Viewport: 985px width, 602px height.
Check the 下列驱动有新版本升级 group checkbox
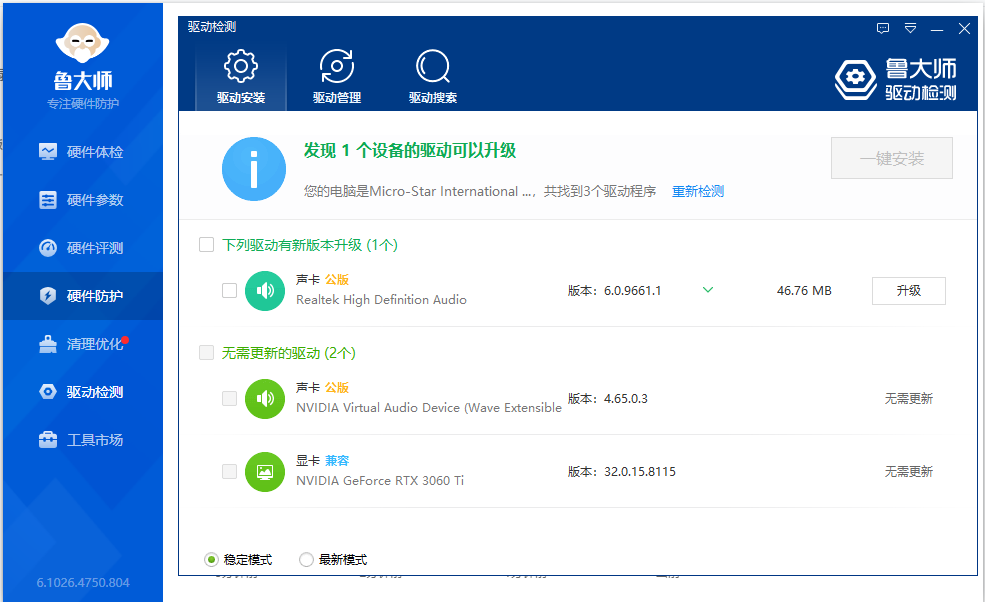point(207,244)
